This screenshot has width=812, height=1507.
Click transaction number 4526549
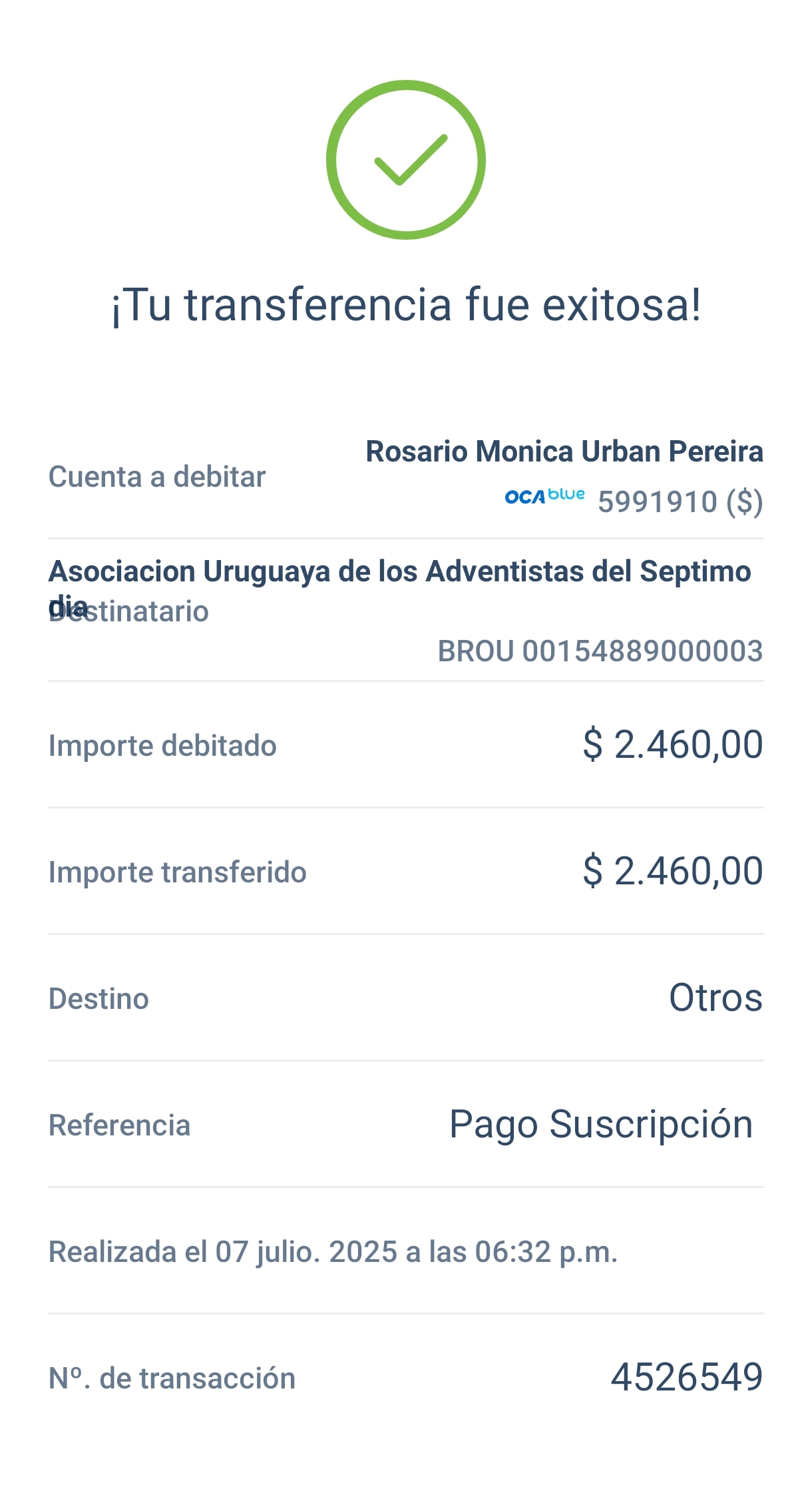click(x=687, y=1377)
